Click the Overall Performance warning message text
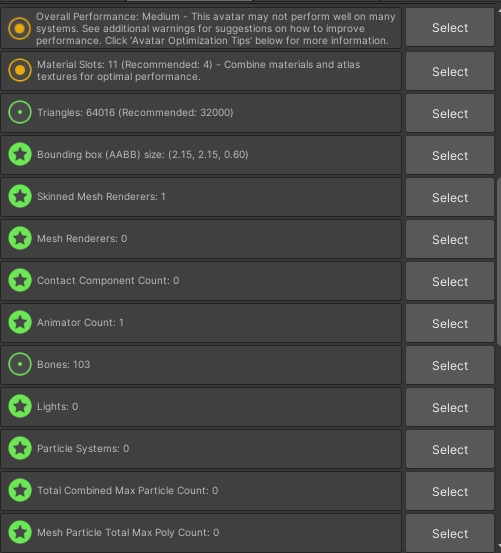This screenshot has width=501, height=553. point(215,29)
